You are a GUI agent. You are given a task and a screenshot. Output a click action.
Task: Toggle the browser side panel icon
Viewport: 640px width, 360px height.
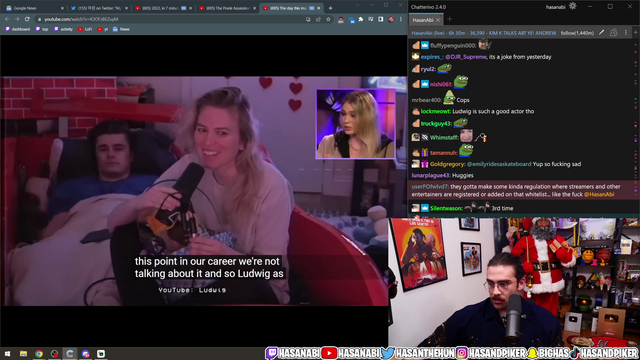pos(381,19)
